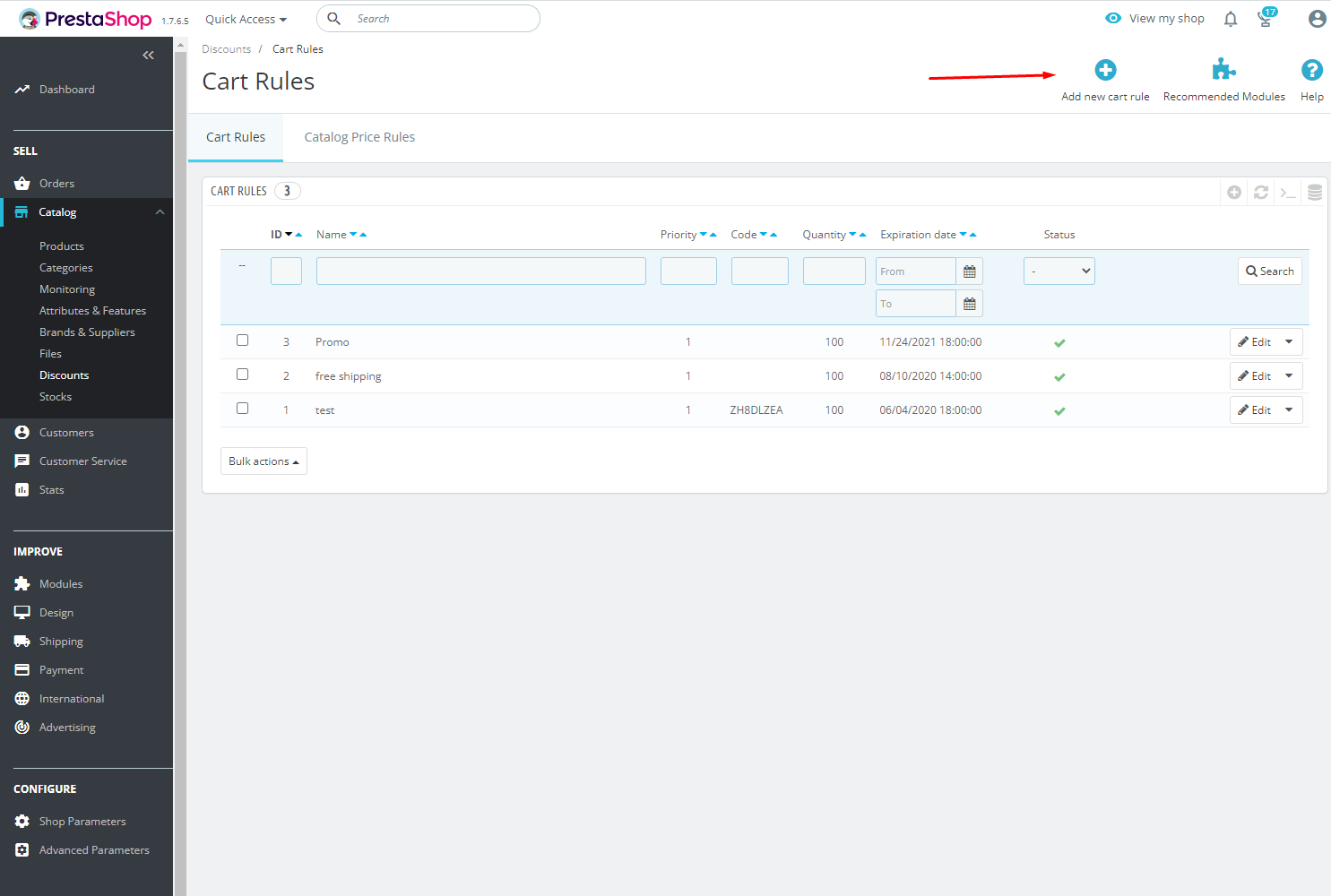Open Advanced Parameters in the sidebar
This screenshot has width=1331, height=896.
pos(94,850)
